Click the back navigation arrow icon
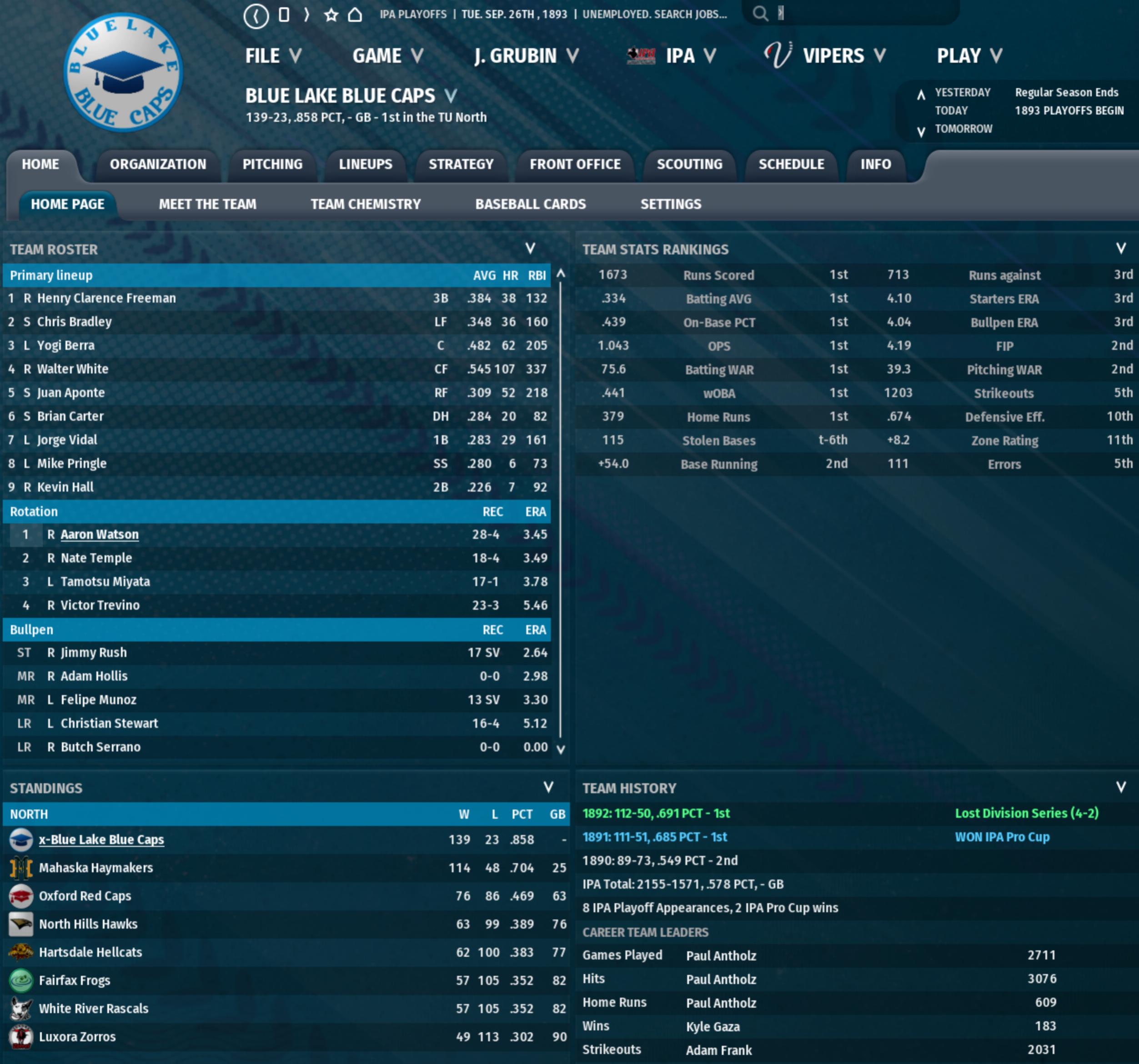Viewport: 1139px width, 1064px height. 256,15
